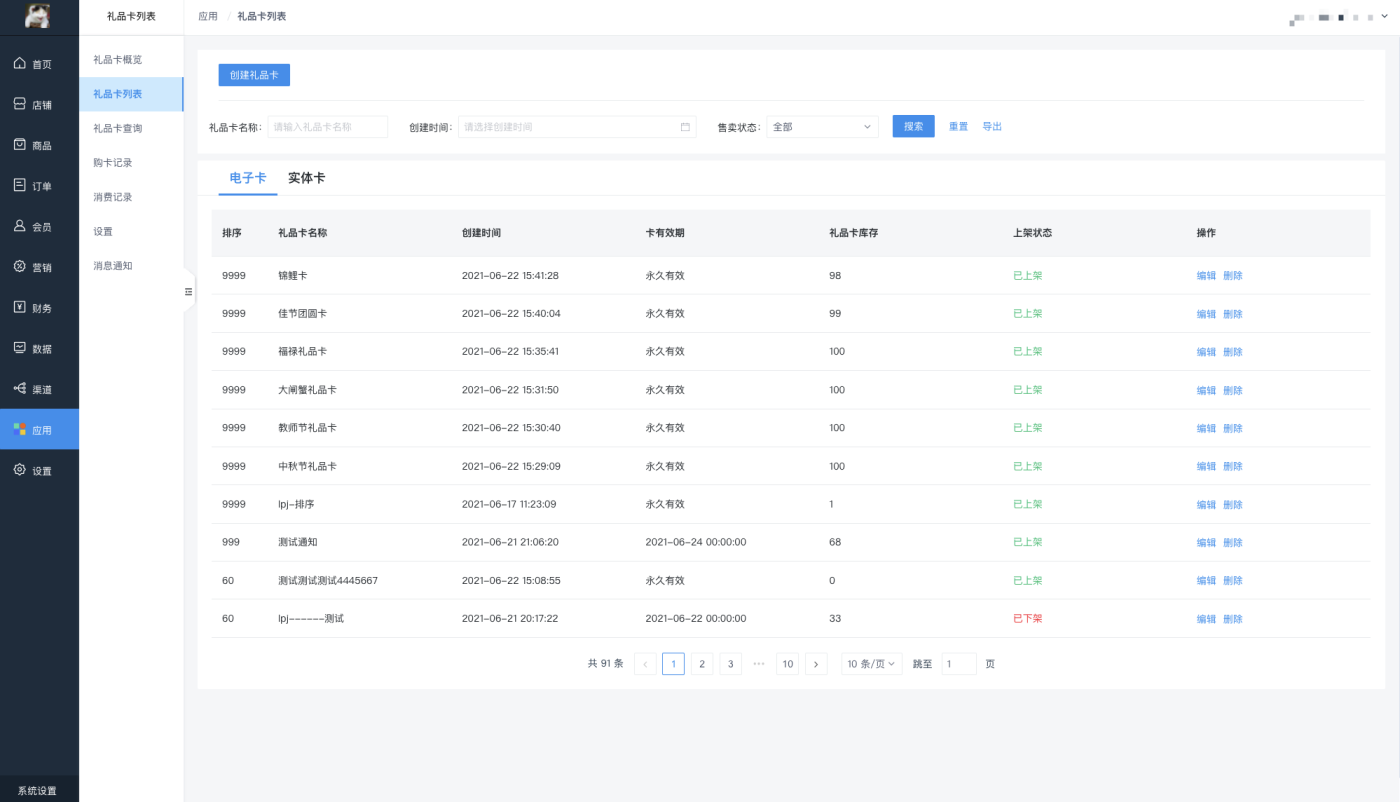Image resolution: width=1400 pixels, height=802 pixels.
Task: Edit the lpj------测试 row
Action: (x=1207, y=619)
